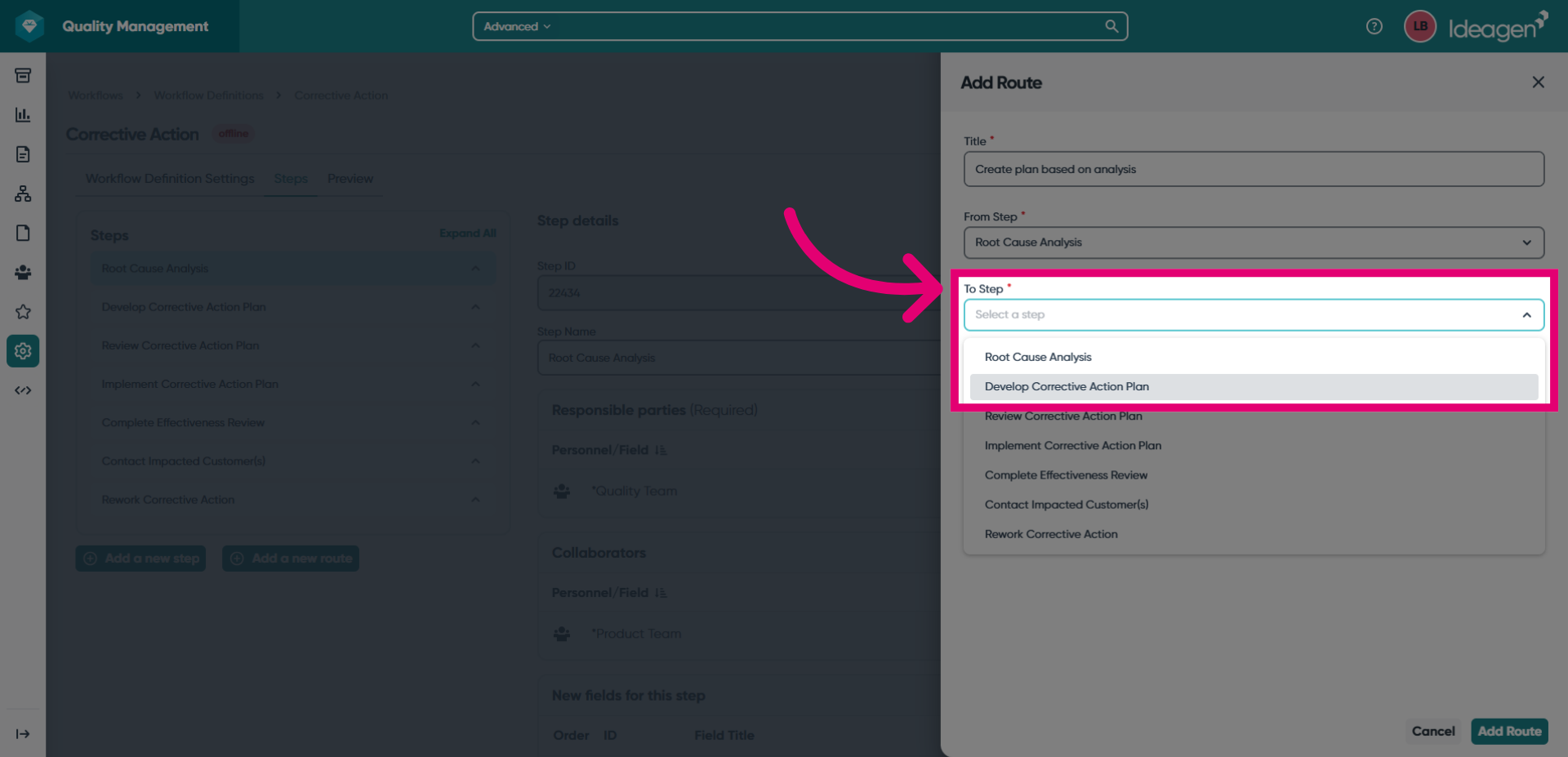Click the Quality Management logo icon
This screenshot has height=757, width=1568.
30,26
